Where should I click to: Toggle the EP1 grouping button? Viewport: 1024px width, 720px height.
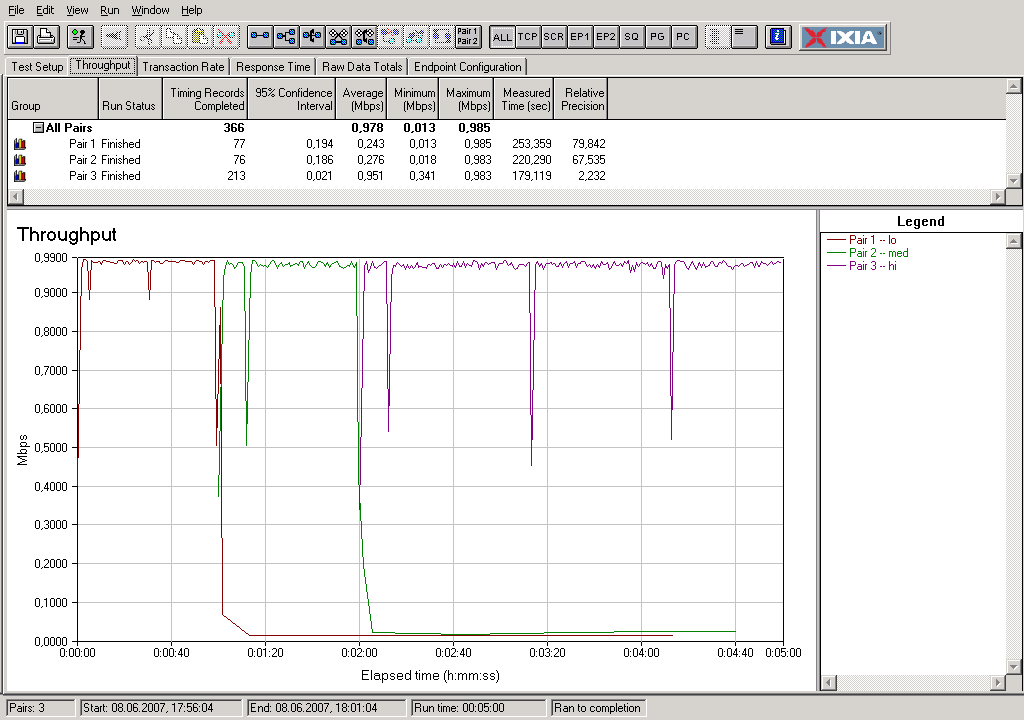tap(579, 37)
